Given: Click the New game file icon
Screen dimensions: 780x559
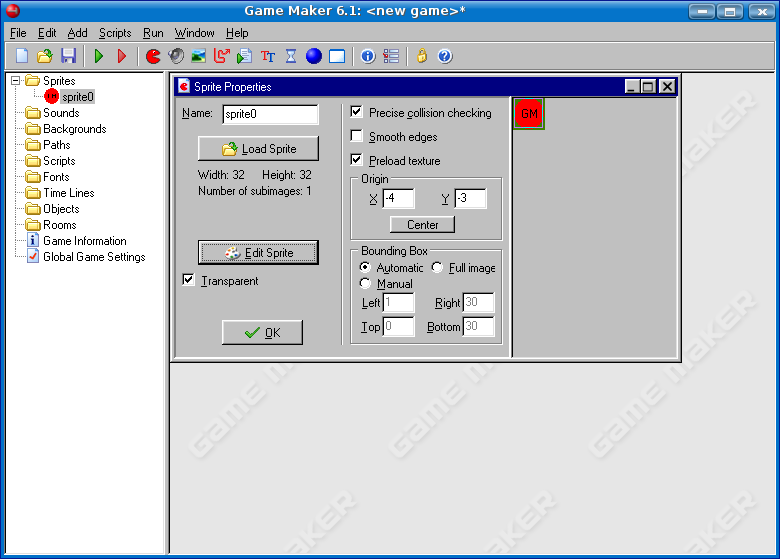Looking at the screenshot, I should (x=21, y=56).
